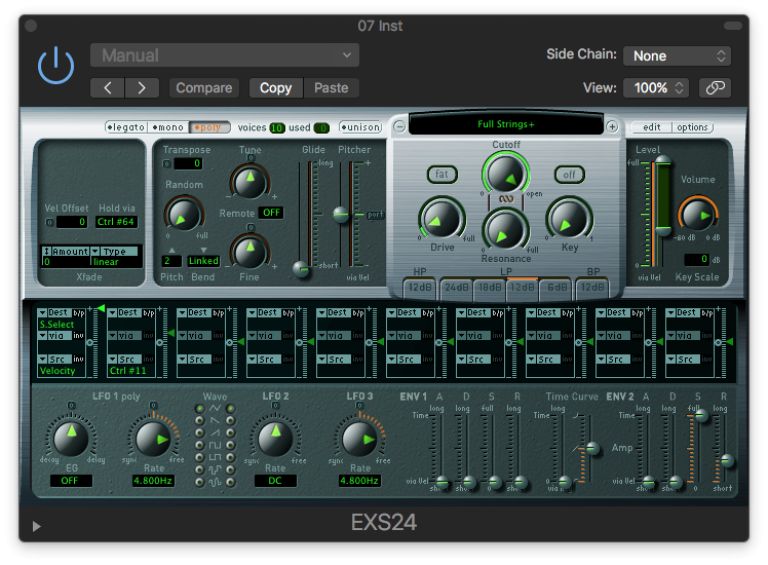Toggle the fat filter button
This screenshot has height=565, width=768.
coord(442,174)
